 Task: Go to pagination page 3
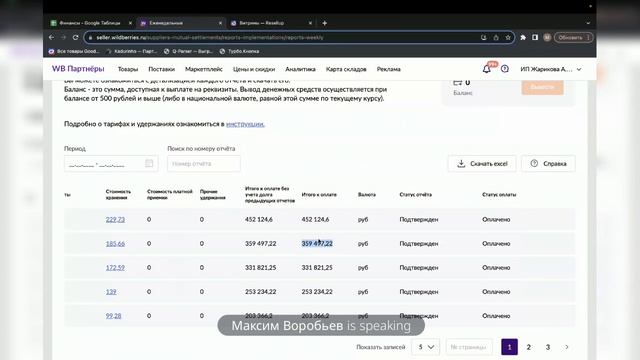[x=548, y=347]
